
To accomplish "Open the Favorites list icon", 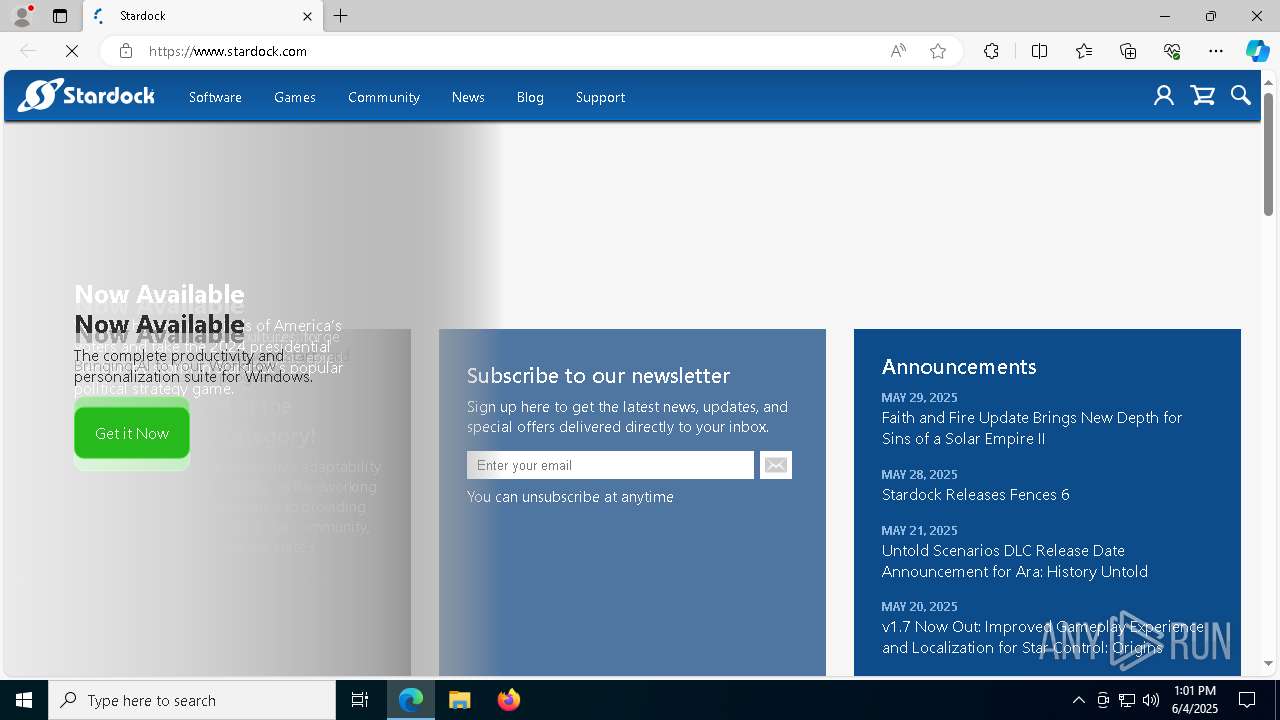I will tap(1084, 51).
